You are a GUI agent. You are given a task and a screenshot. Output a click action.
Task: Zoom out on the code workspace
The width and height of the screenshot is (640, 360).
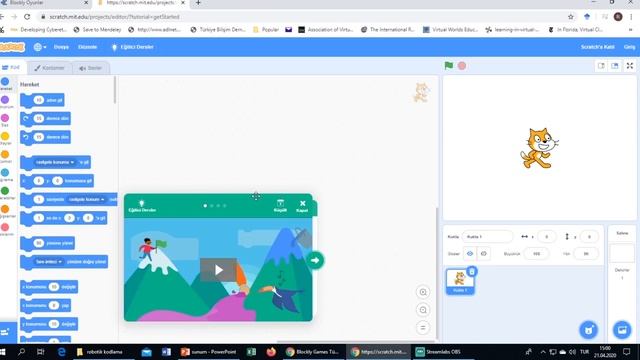click(423, 310)
